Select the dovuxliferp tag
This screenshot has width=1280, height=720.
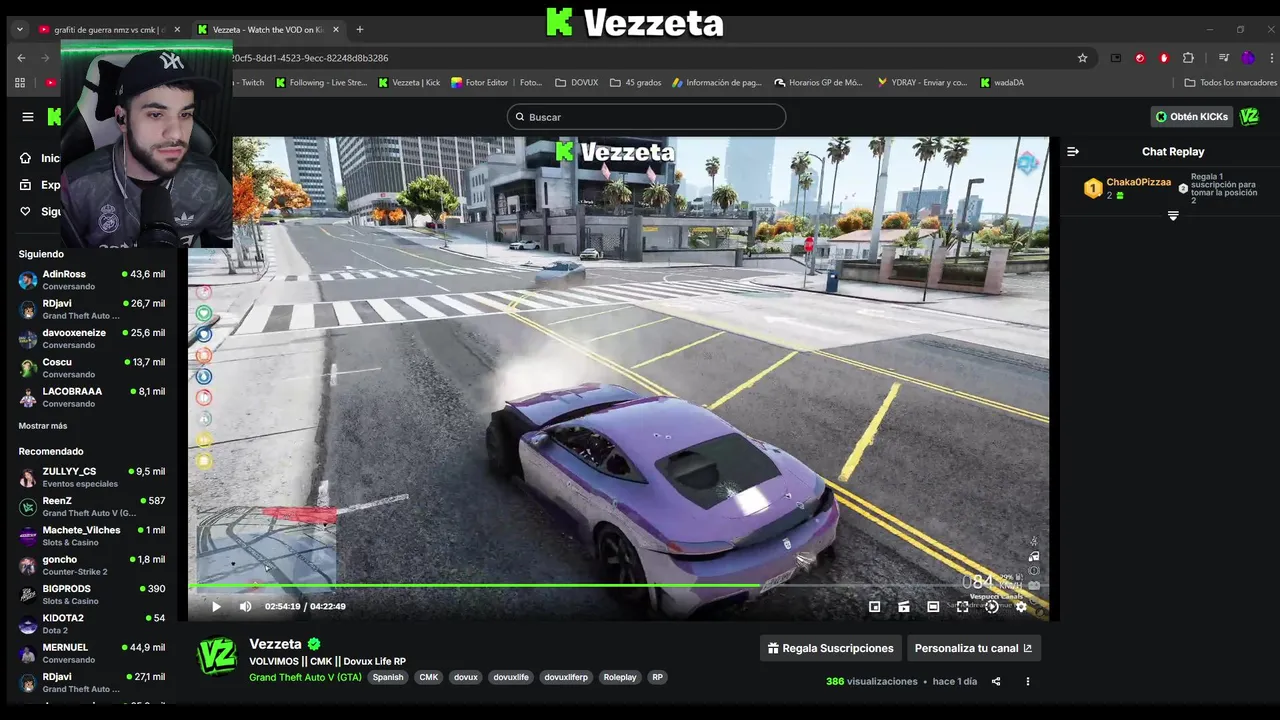[x=566, y=677]
